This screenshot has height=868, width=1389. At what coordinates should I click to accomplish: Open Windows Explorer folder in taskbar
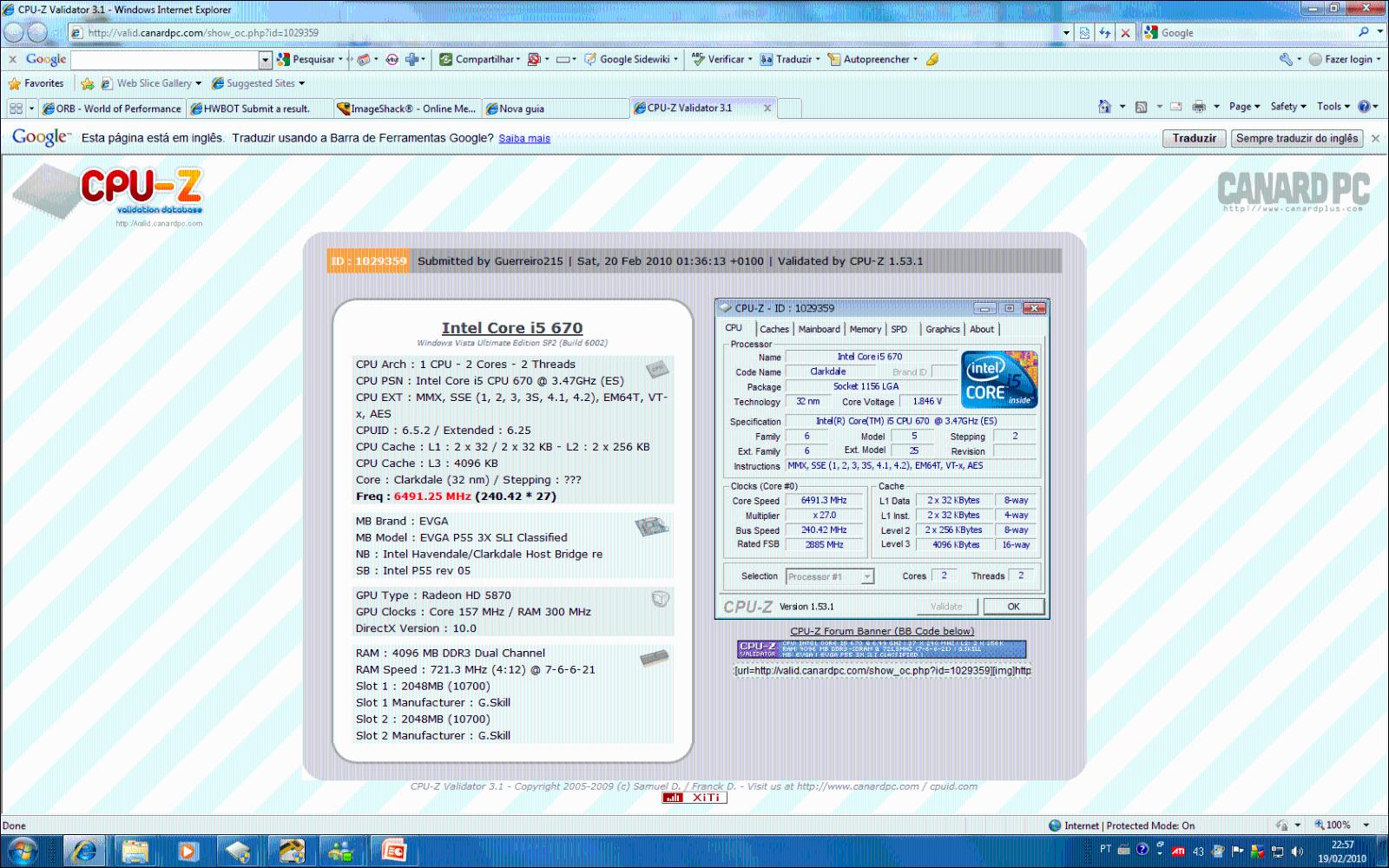[x=135, y=851]
